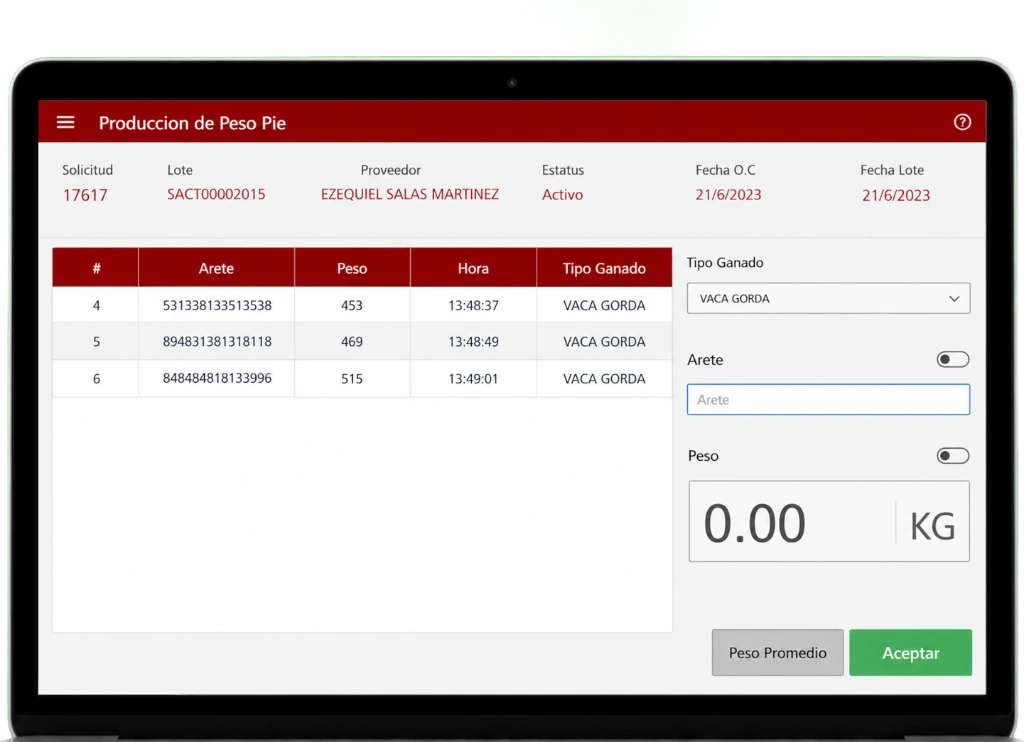1024x742 pixels.
Task: Toggle the Peso switch
Action: point(953,456)
